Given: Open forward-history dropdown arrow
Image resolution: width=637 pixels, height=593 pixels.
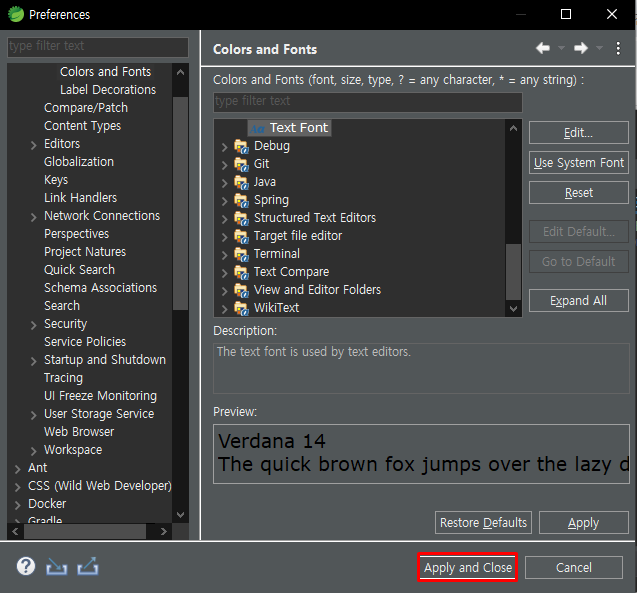Looking at the screenshot, I should tap(599, 48).
